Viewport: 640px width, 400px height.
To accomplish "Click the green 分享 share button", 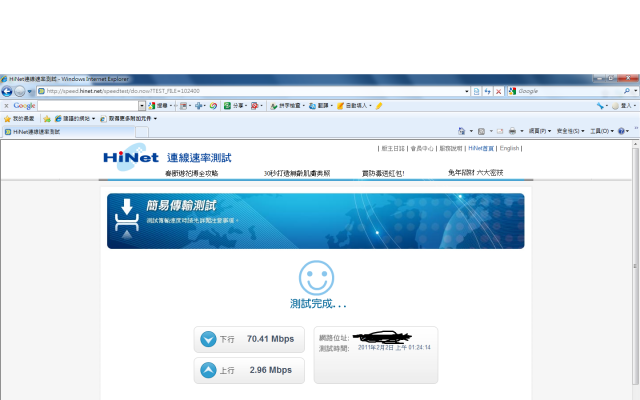I will coord(235,106).
